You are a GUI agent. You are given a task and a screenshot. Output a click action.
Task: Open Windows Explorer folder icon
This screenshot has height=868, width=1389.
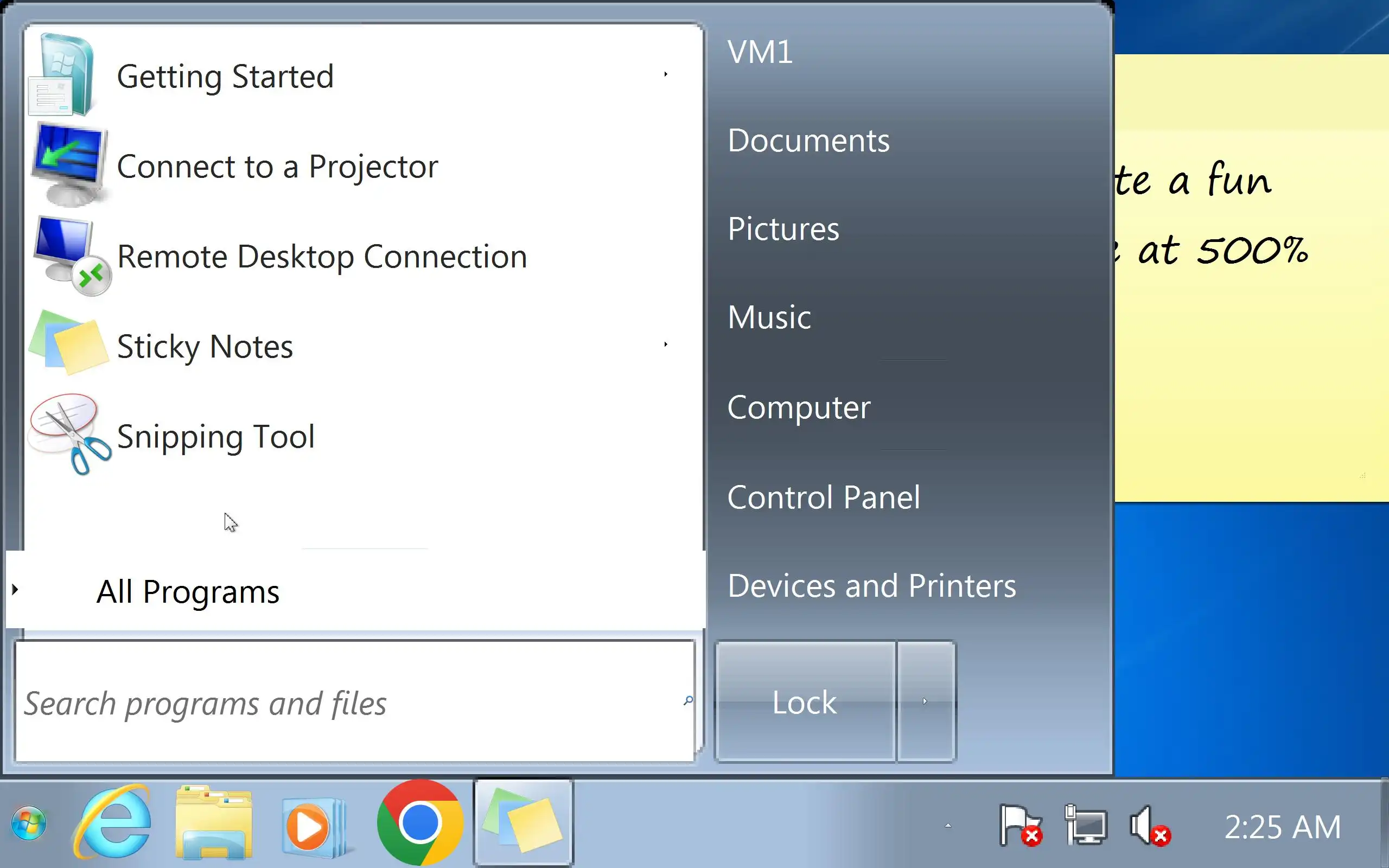214,822
